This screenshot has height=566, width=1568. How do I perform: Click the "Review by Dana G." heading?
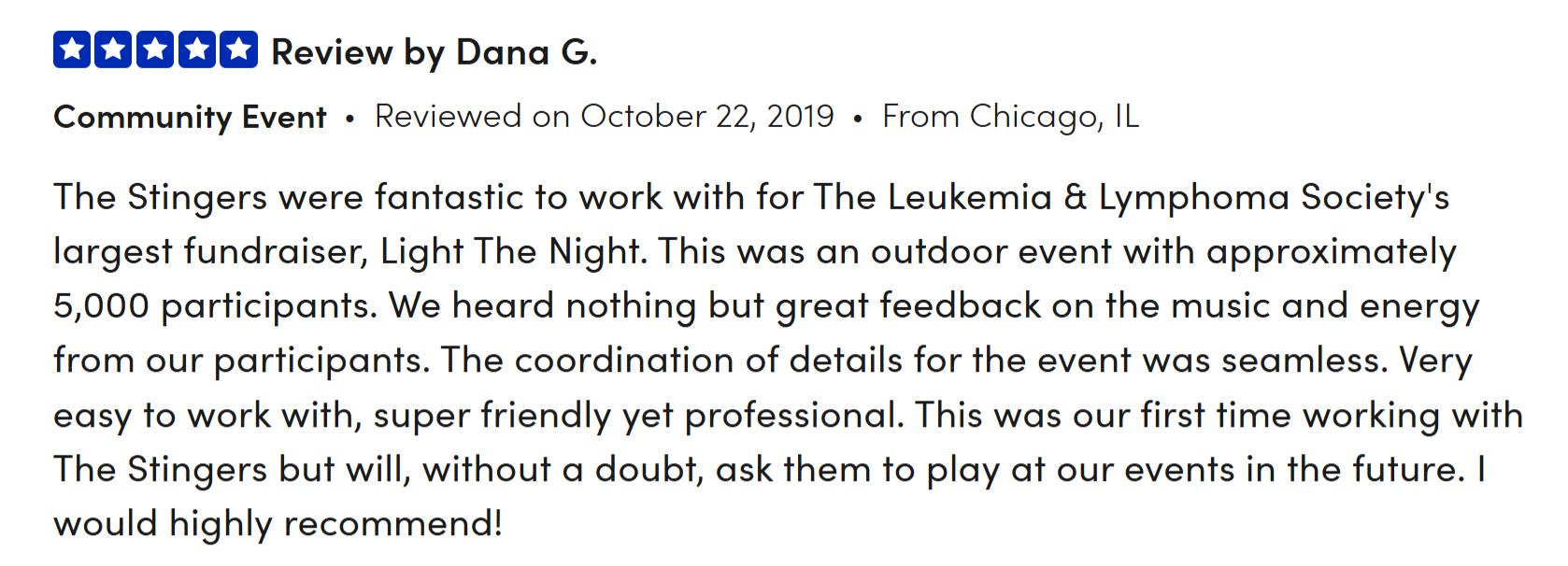click(x=434, y=52)
